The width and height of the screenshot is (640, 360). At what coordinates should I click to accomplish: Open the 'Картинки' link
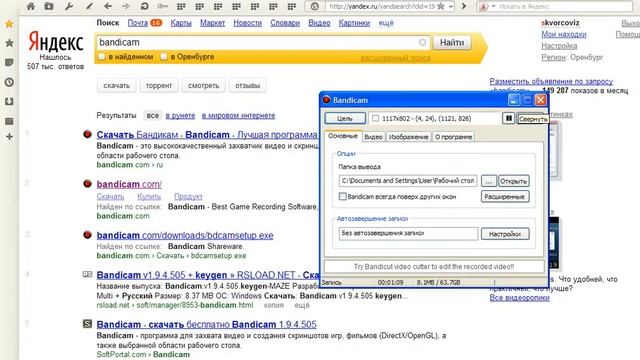[354, 23]
